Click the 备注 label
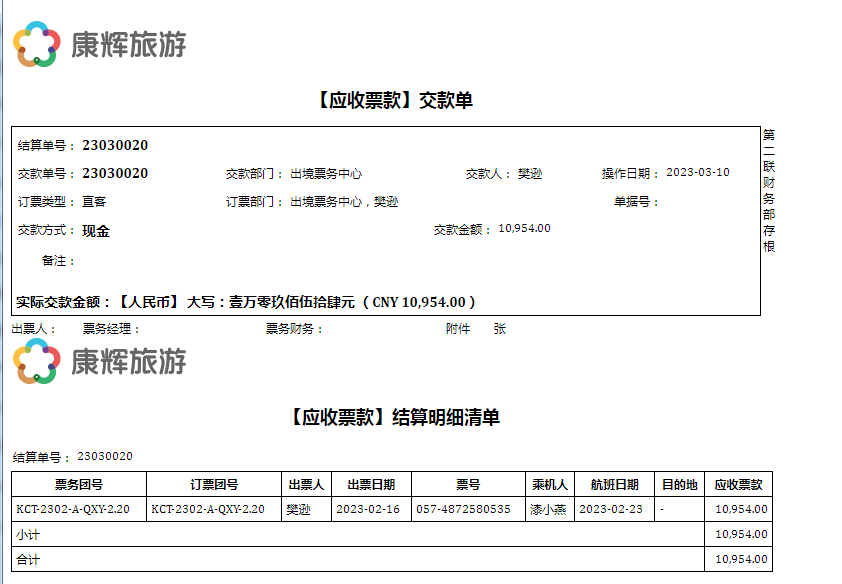This screenshot has height=584, width=842. tap(58, 260)
